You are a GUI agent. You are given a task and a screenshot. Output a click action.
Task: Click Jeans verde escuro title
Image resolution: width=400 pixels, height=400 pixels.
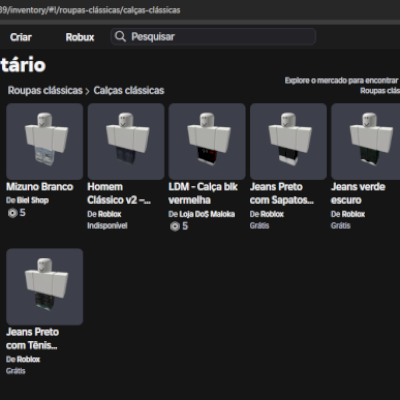coord(358,193)
